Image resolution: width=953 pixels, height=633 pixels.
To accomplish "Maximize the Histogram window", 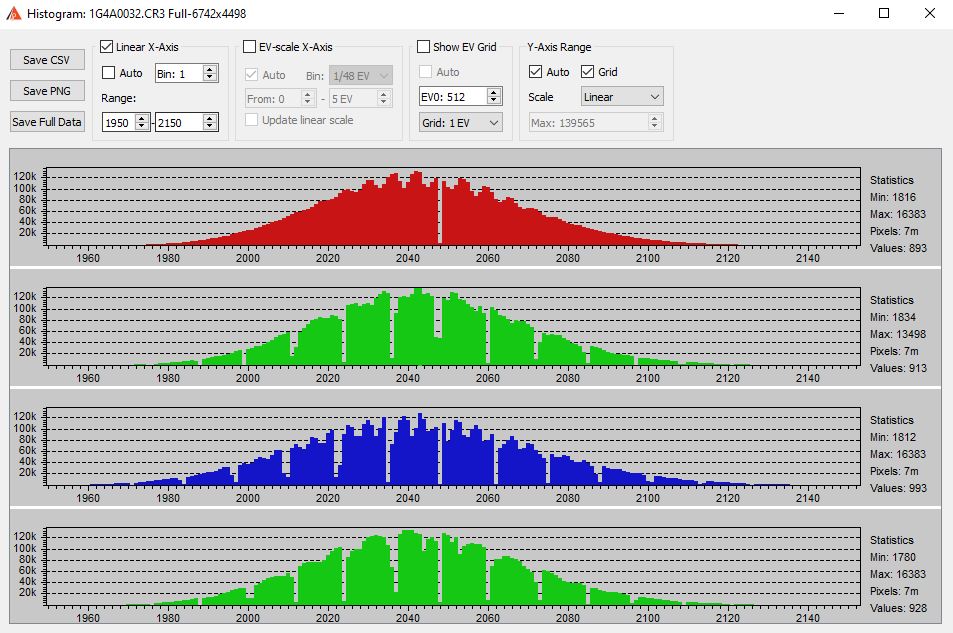I will (883, 14).
